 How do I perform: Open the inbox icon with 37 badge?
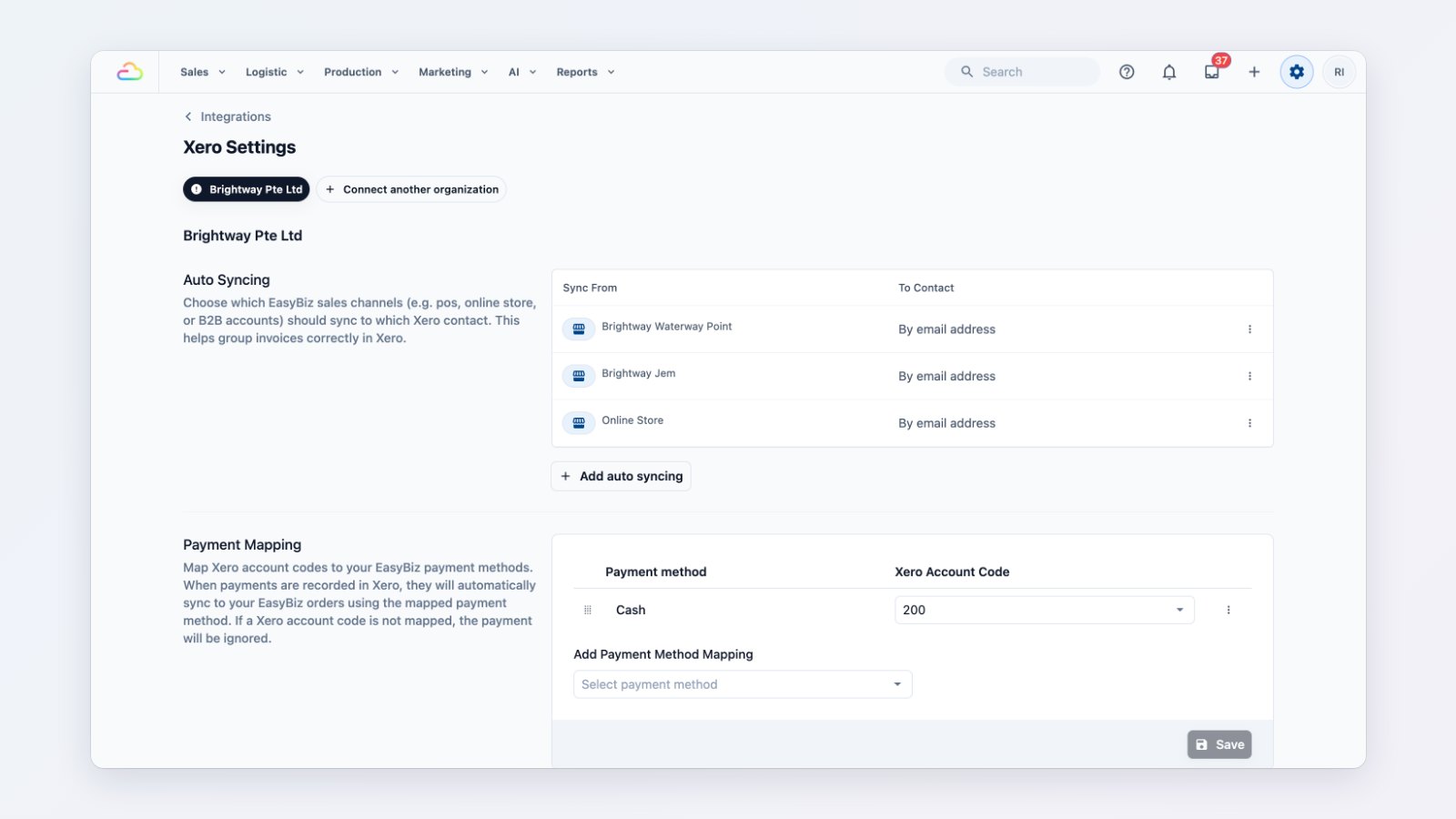pyautogui.click(x=1212, y=71)
